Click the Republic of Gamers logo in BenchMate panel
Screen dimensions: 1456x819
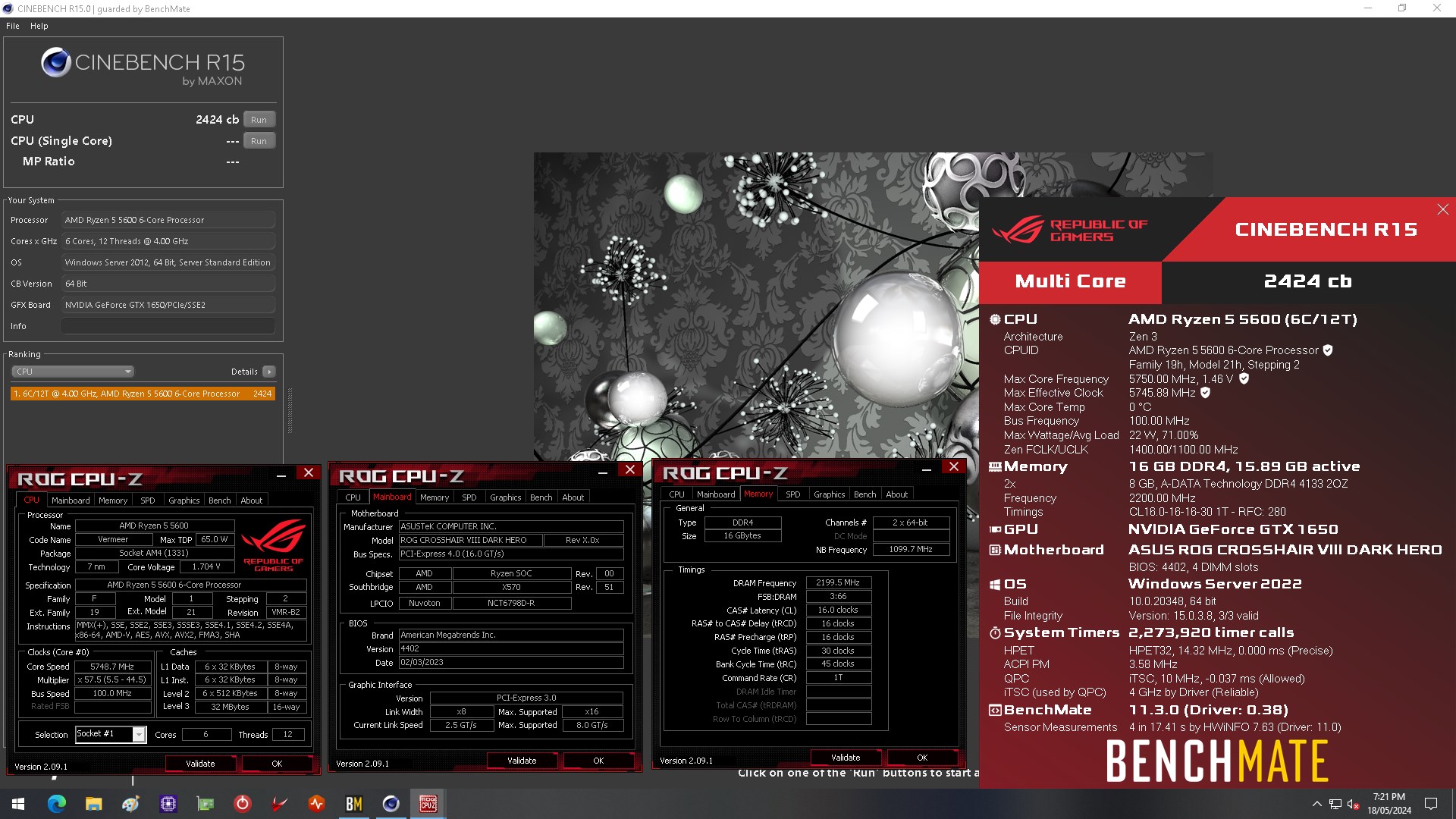click(x=1071, y=230)
